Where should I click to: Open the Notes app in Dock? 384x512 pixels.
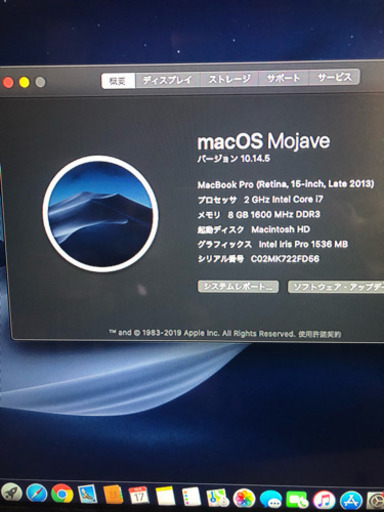click(165, 496)
